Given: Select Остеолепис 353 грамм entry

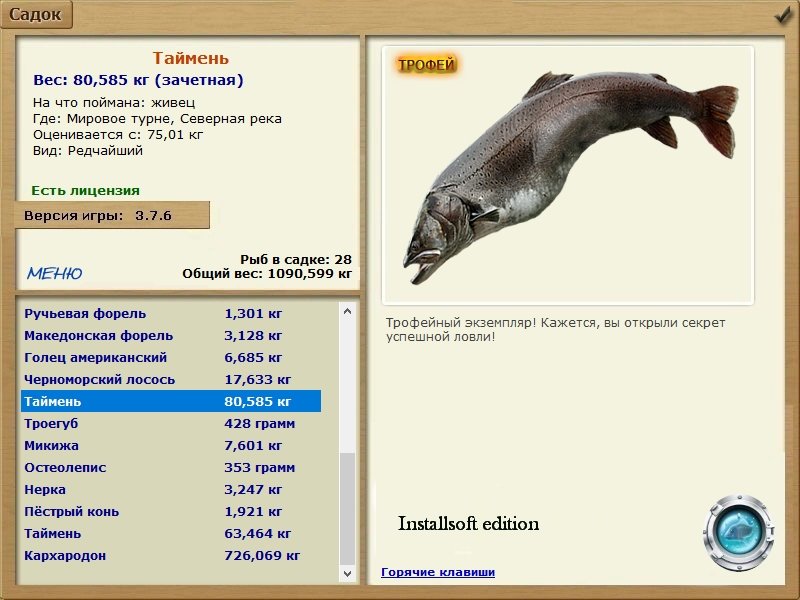Looking at the screenshot, I should 171,467.
